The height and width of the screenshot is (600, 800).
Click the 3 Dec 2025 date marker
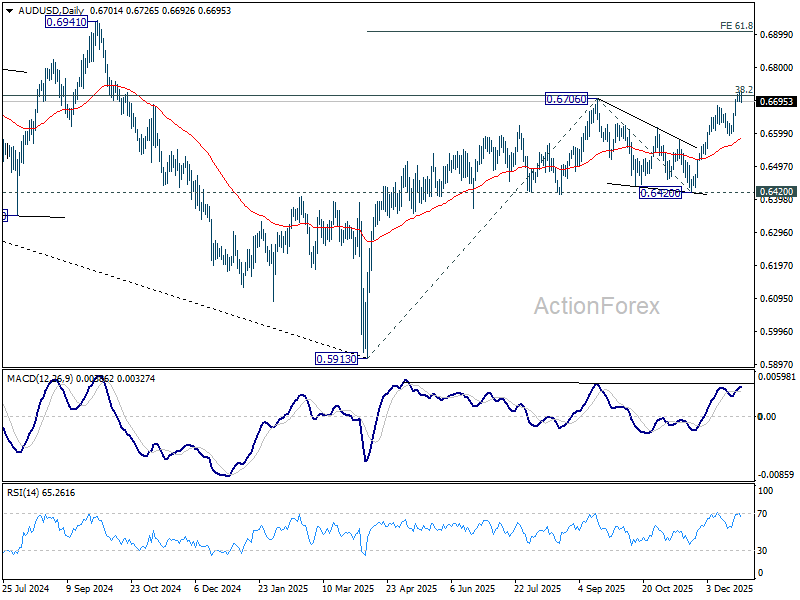point(730,588)
